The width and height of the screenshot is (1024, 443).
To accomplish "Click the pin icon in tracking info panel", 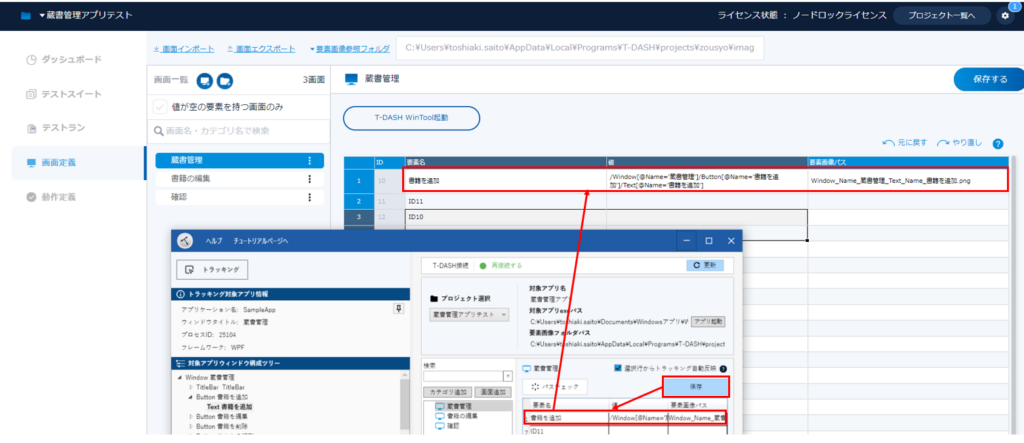I will (x=399, y=311).
